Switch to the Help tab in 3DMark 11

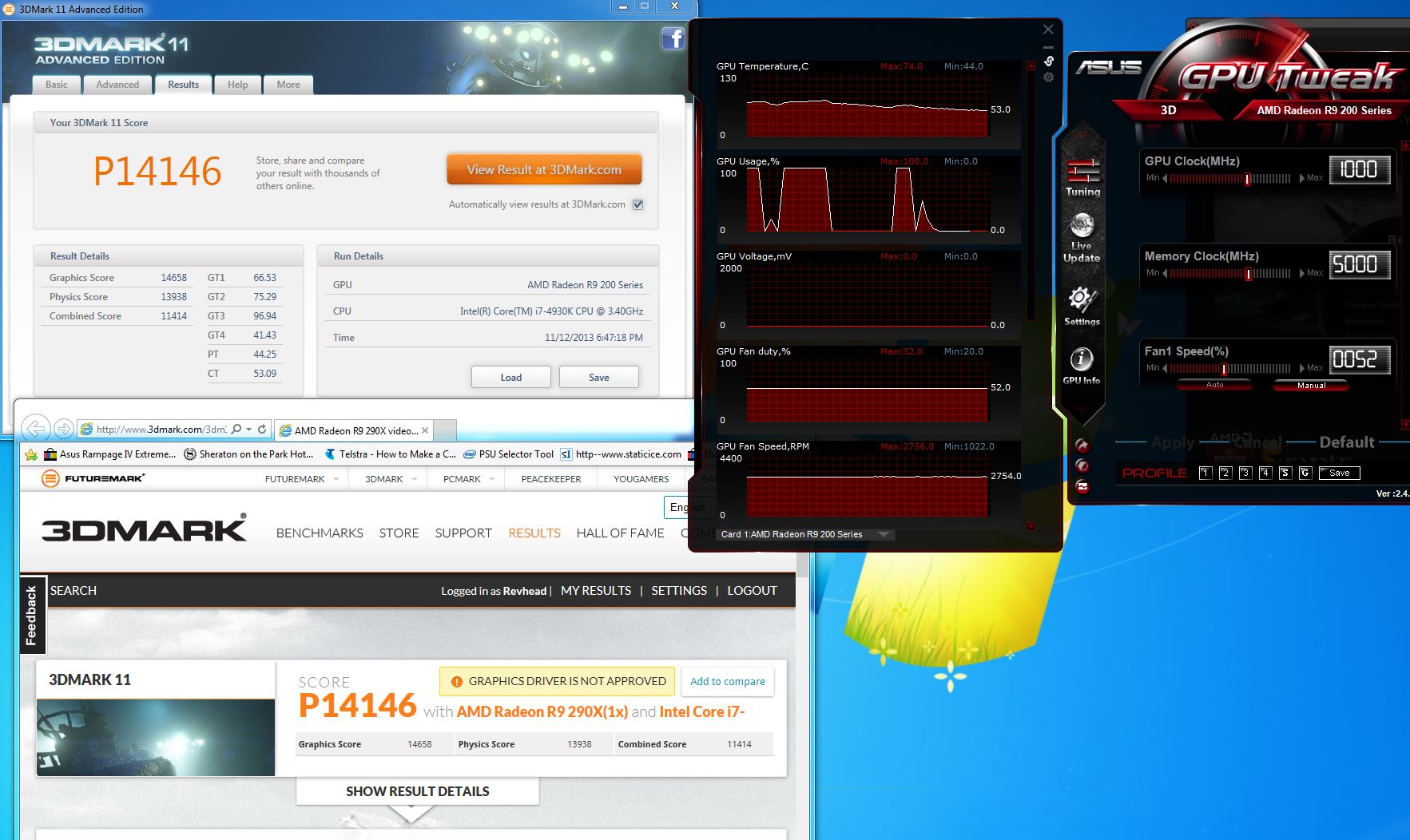pos(237,85)
